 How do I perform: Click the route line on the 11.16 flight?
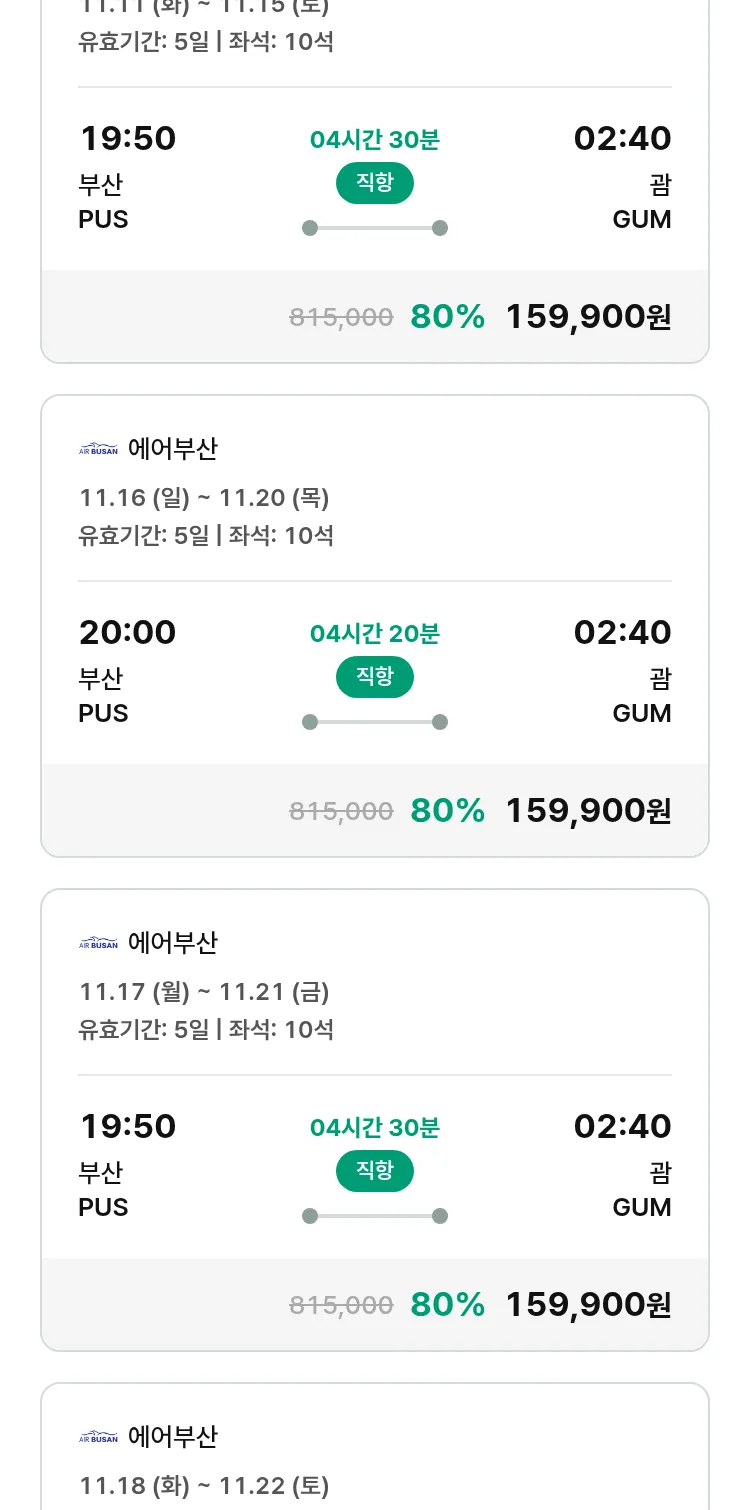[x=375, y=722]
